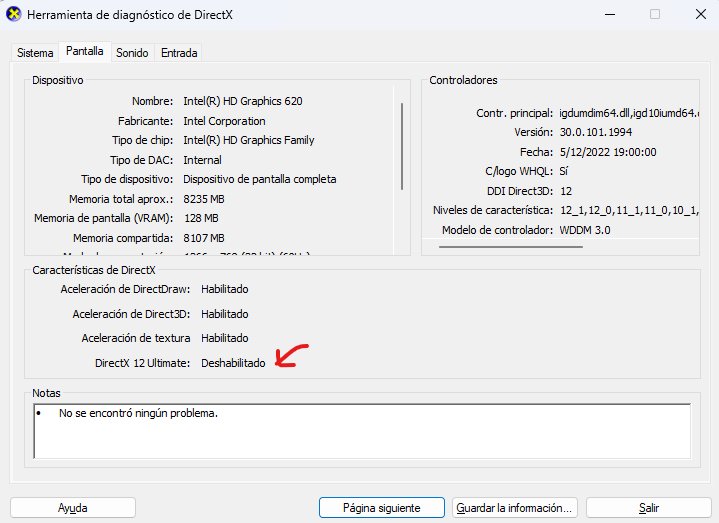Click the Herramienta de diagnóstico de DirectX title
The height and width of the screenshot is (523, 719).
click(130, 15)
